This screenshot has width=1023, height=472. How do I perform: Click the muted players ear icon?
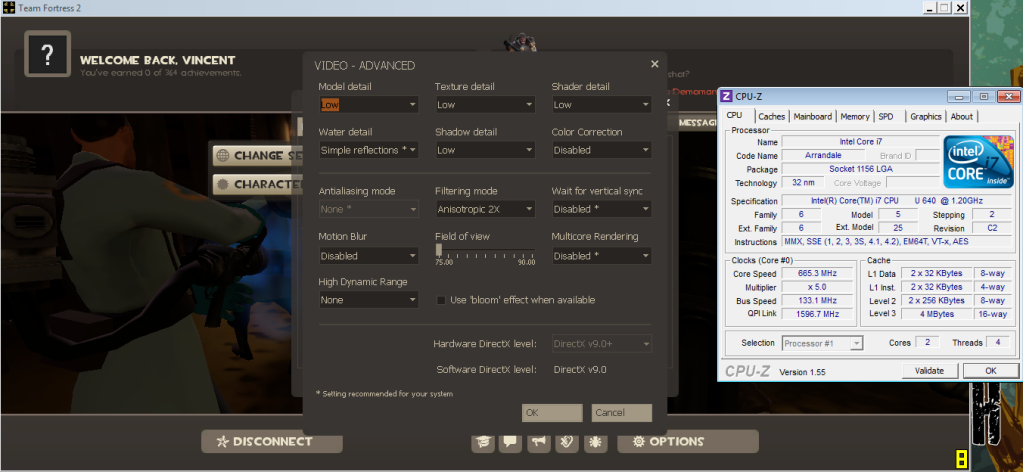[x=567, y=442]
